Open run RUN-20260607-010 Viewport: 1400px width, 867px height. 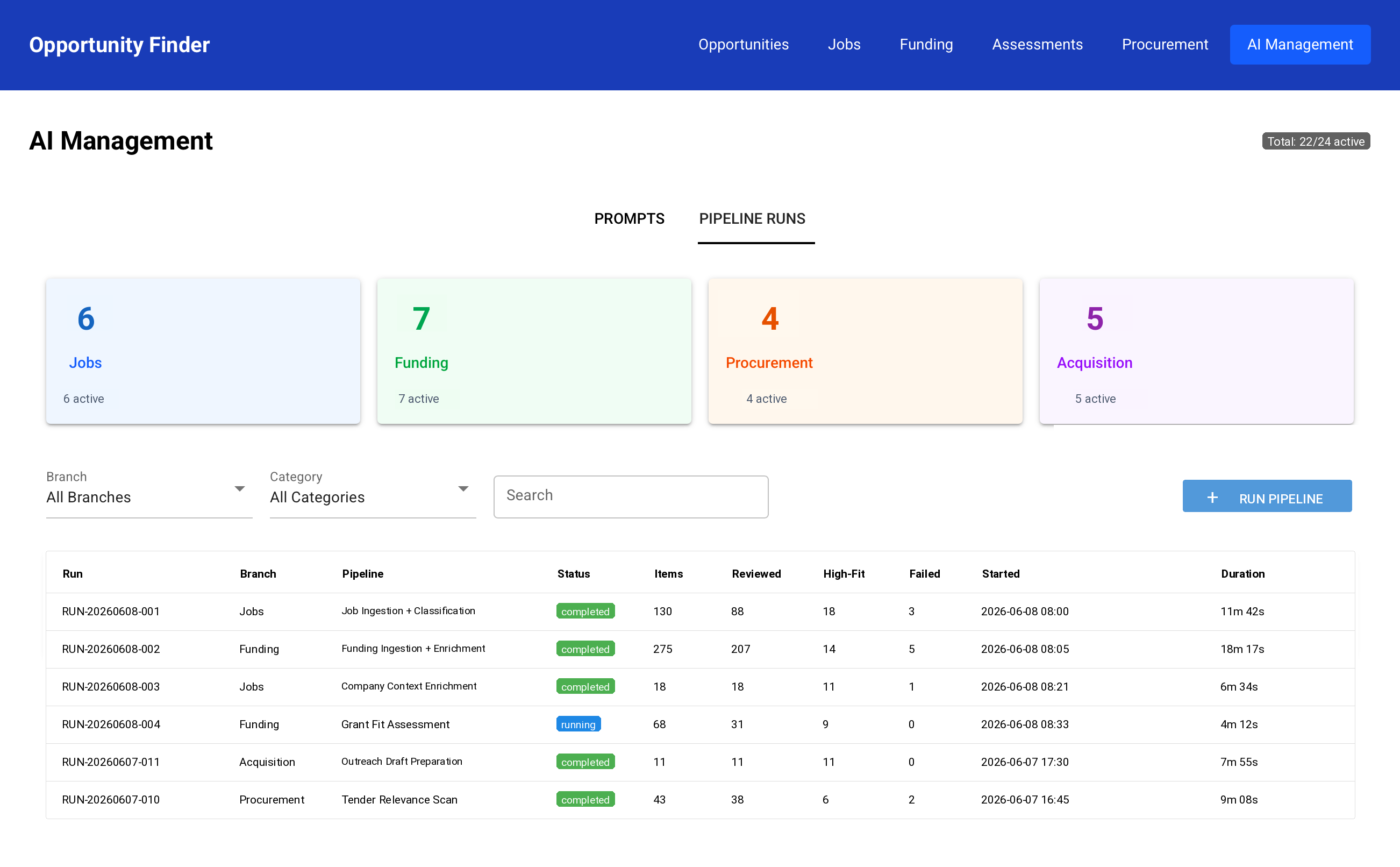(x=111, y=799)
